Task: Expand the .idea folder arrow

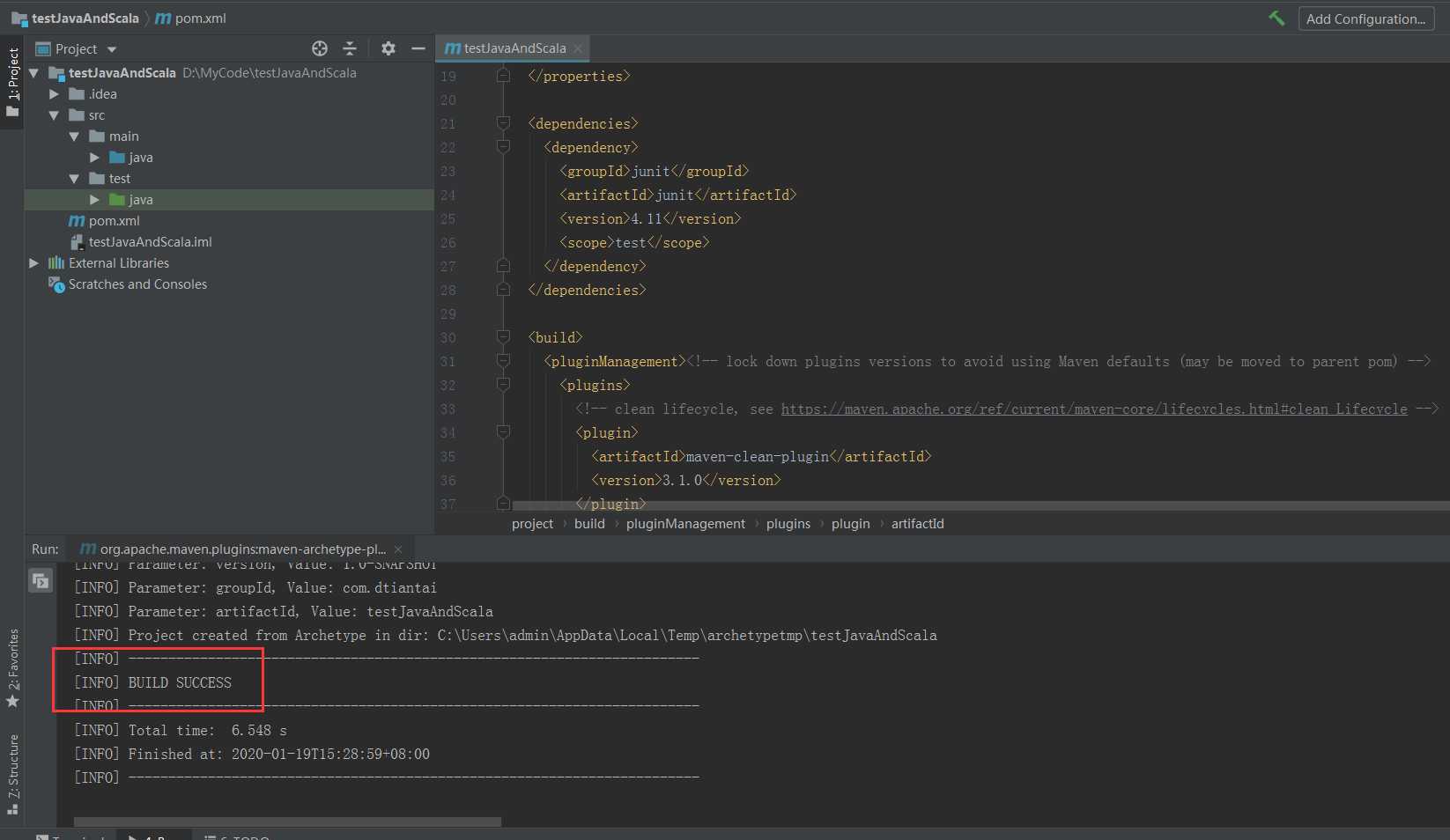Action: point(54,94)
